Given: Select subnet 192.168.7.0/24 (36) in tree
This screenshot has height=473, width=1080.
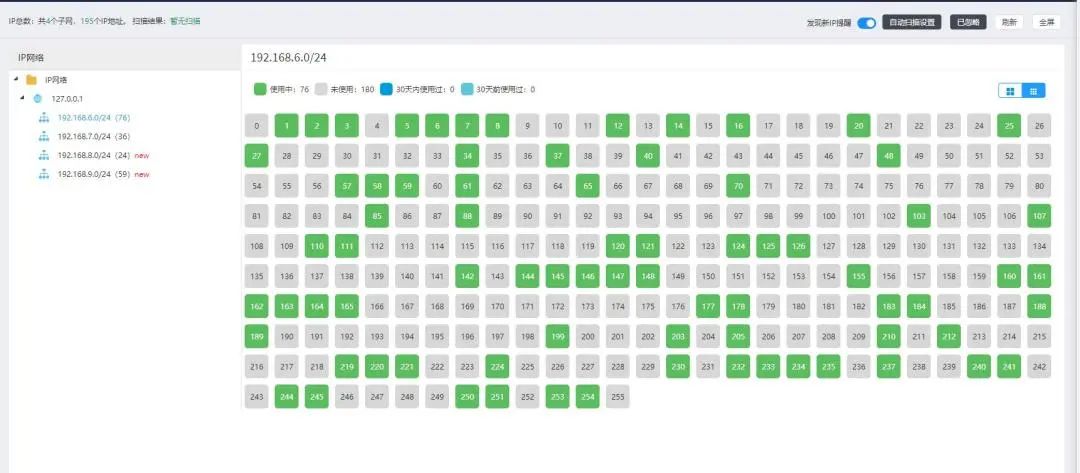Looking at the screenshot, I should click(x=94, y=136).
